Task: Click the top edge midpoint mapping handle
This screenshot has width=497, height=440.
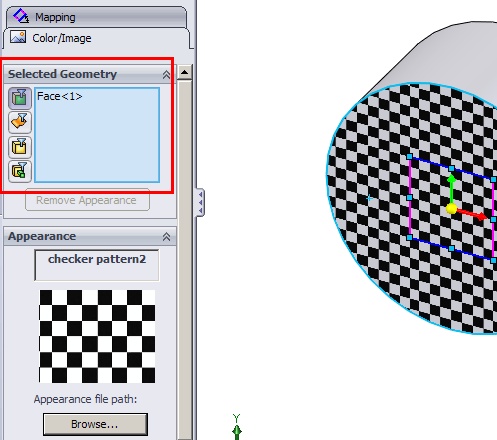Action: click(x=451, y=168)
